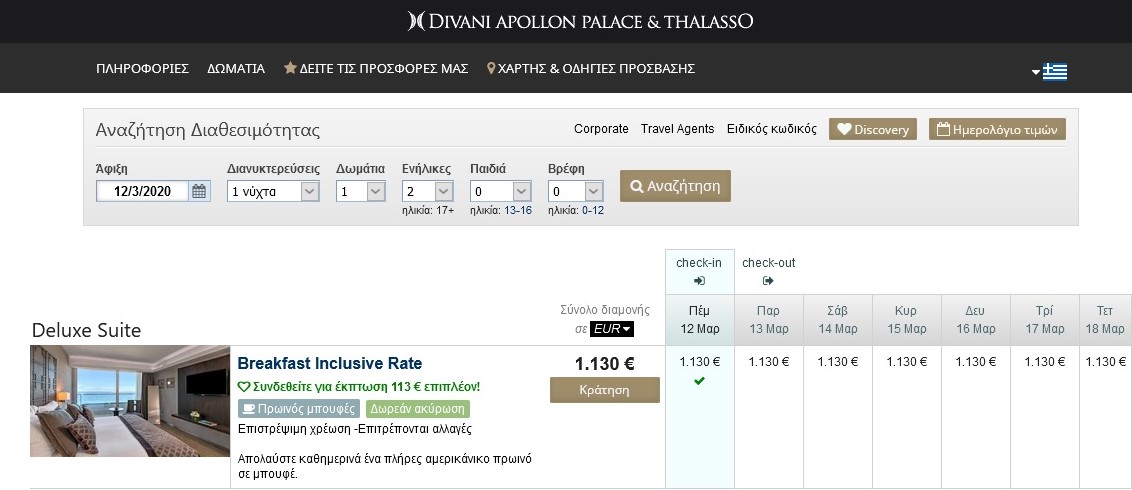Click the Άφιξη date input field
Screen dimensions: 1132x490
click(143, 191)
